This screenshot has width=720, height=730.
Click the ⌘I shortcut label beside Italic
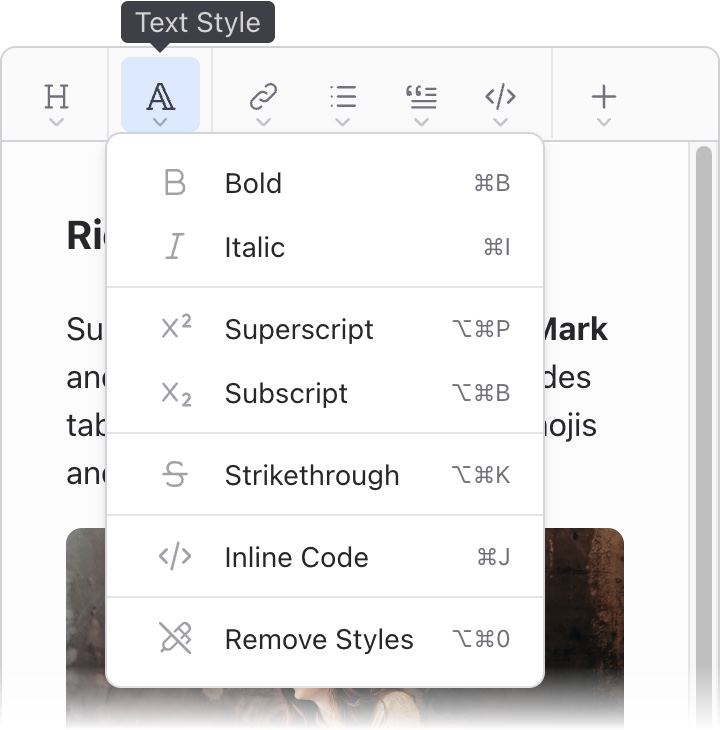(x=497, y=247)
